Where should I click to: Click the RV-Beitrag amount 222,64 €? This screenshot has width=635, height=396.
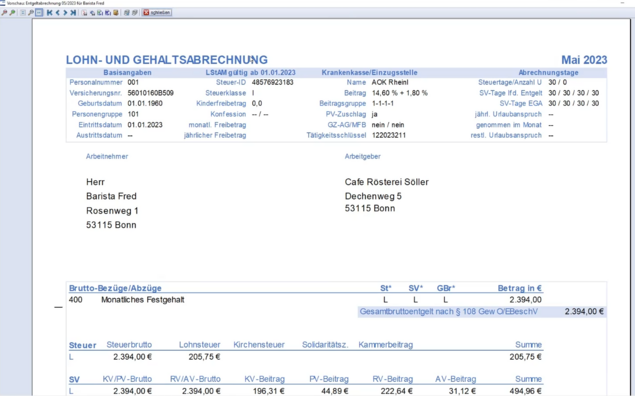pyautogui.click(x=397, y=391)
